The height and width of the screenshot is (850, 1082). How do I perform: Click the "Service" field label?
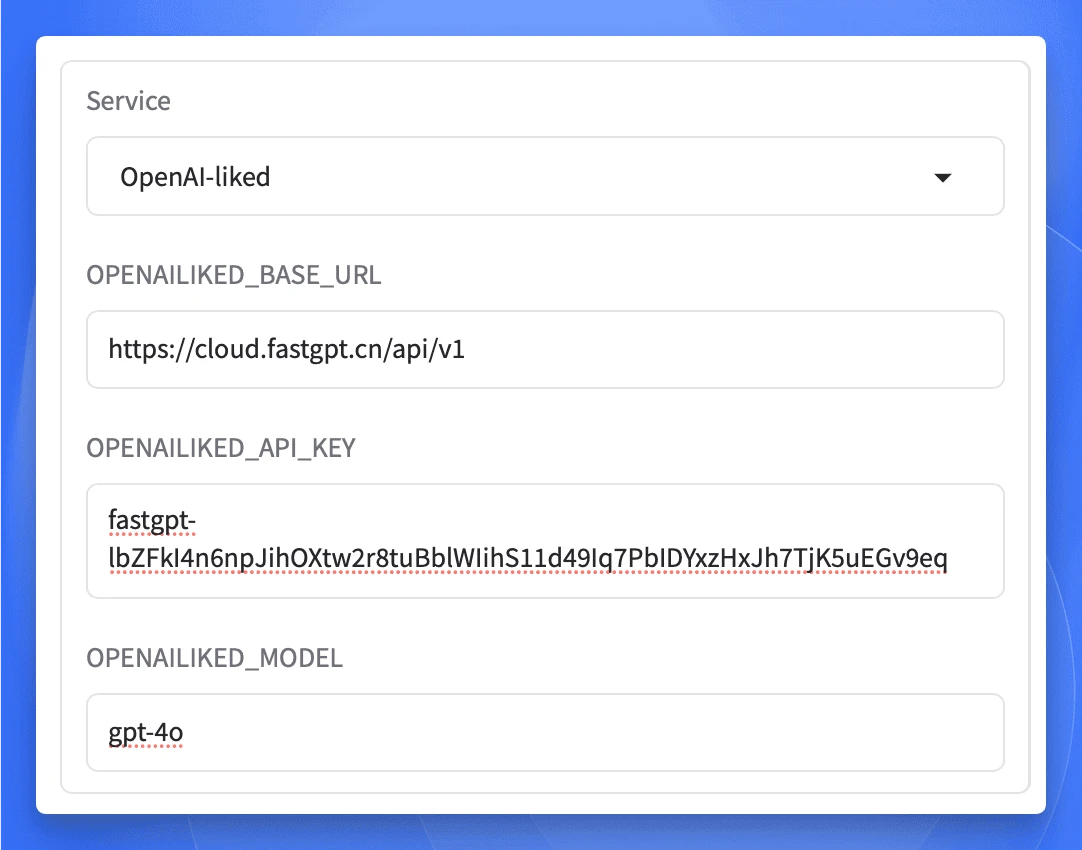[x=128, y=101]
